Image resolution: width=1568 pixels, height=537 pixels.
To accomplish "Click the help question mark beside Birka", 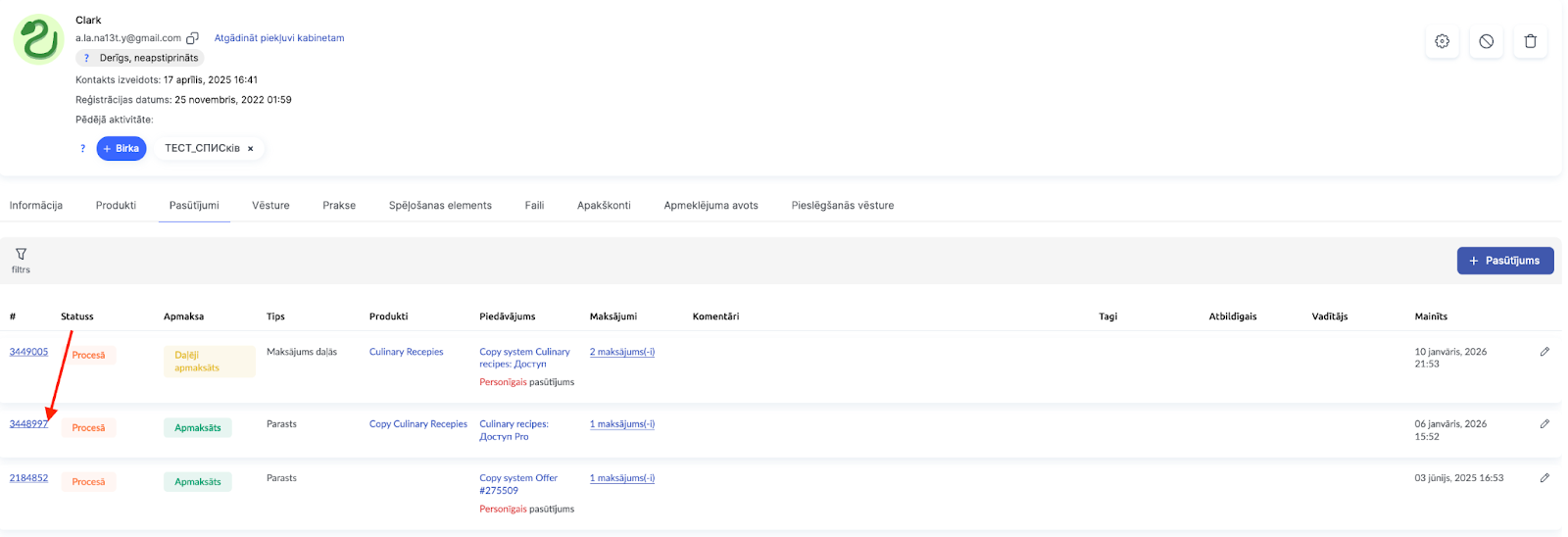I will [x=82, y=149].
